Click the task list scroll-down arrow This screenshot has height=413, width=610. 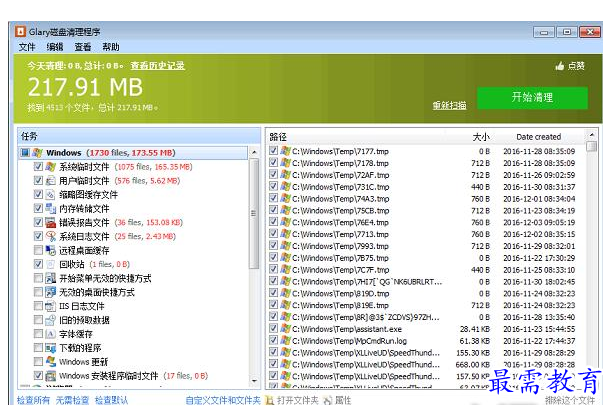click(254, 381)
